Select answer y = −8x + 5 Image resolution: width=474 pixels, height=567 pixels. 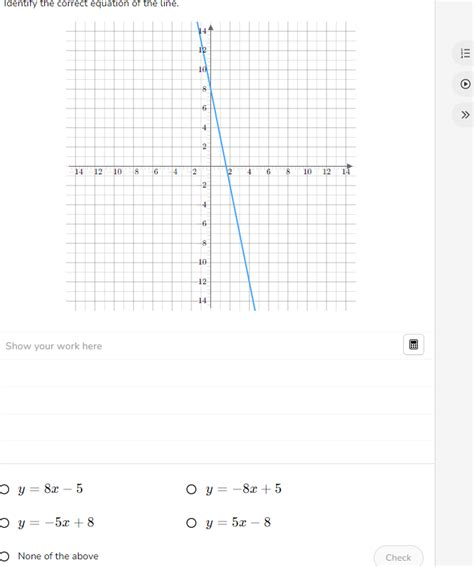pyautogui.click(x=191, y=489)
